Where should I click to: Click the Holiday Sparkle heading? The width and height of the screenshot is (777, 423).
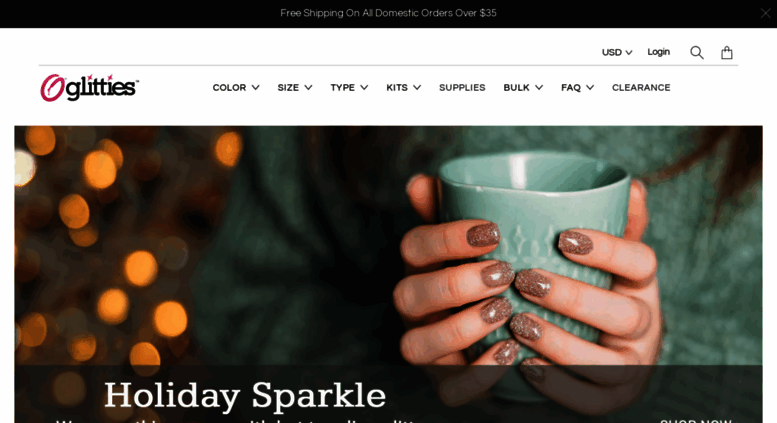pos(245,395)
